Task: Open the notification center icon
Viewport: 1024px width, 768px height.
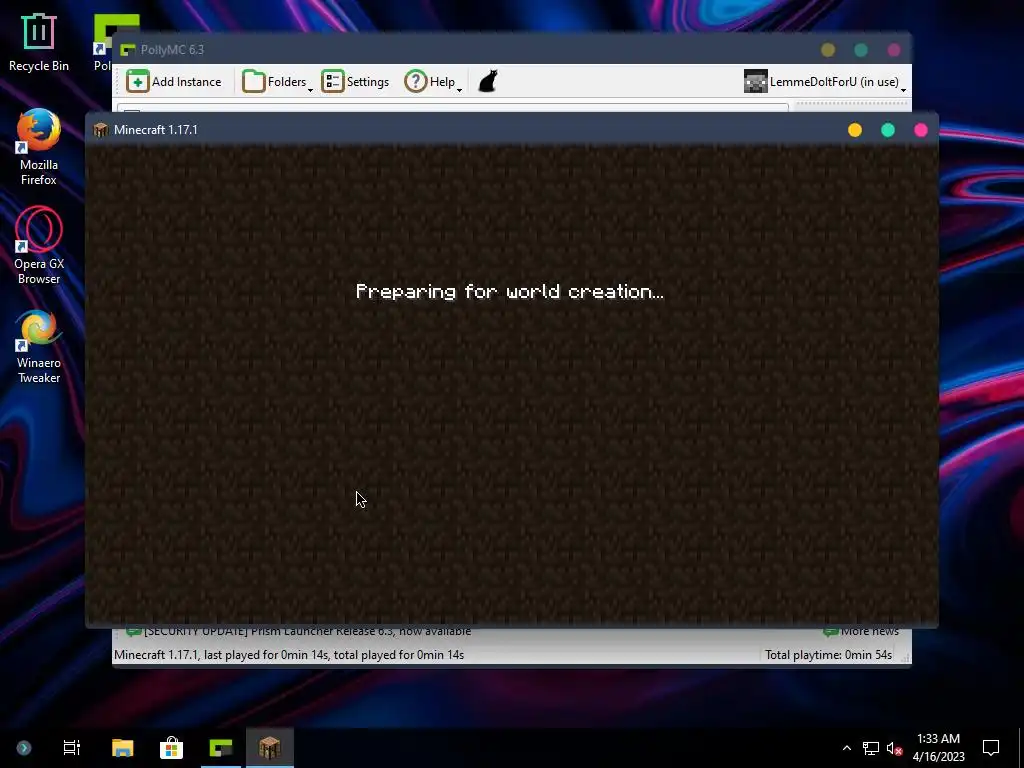Action: [x=991, y=748]
